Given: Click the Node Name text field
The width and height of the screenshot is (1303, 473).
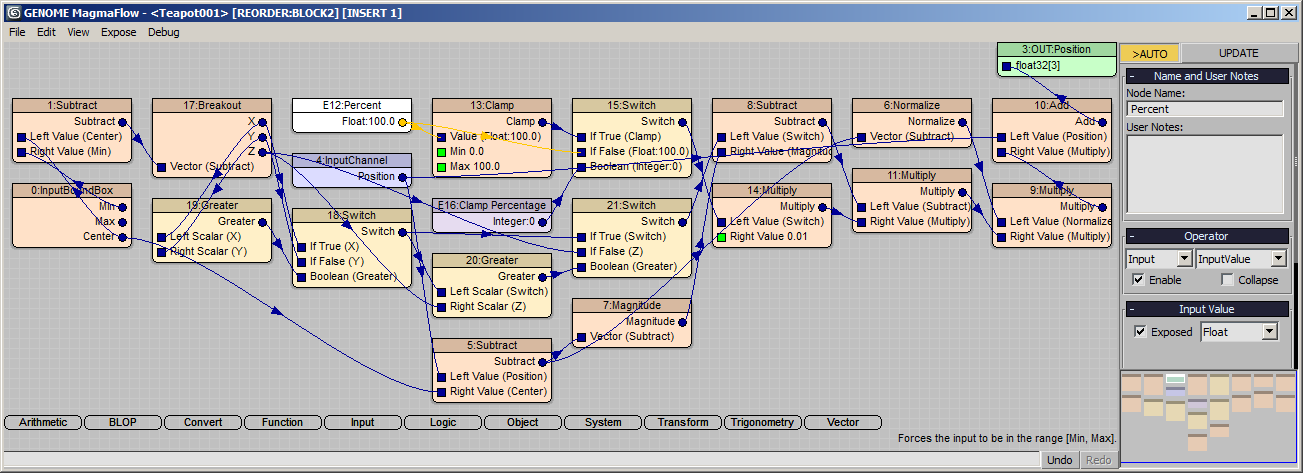Looking at the screenshot, I should point(1204,109).
